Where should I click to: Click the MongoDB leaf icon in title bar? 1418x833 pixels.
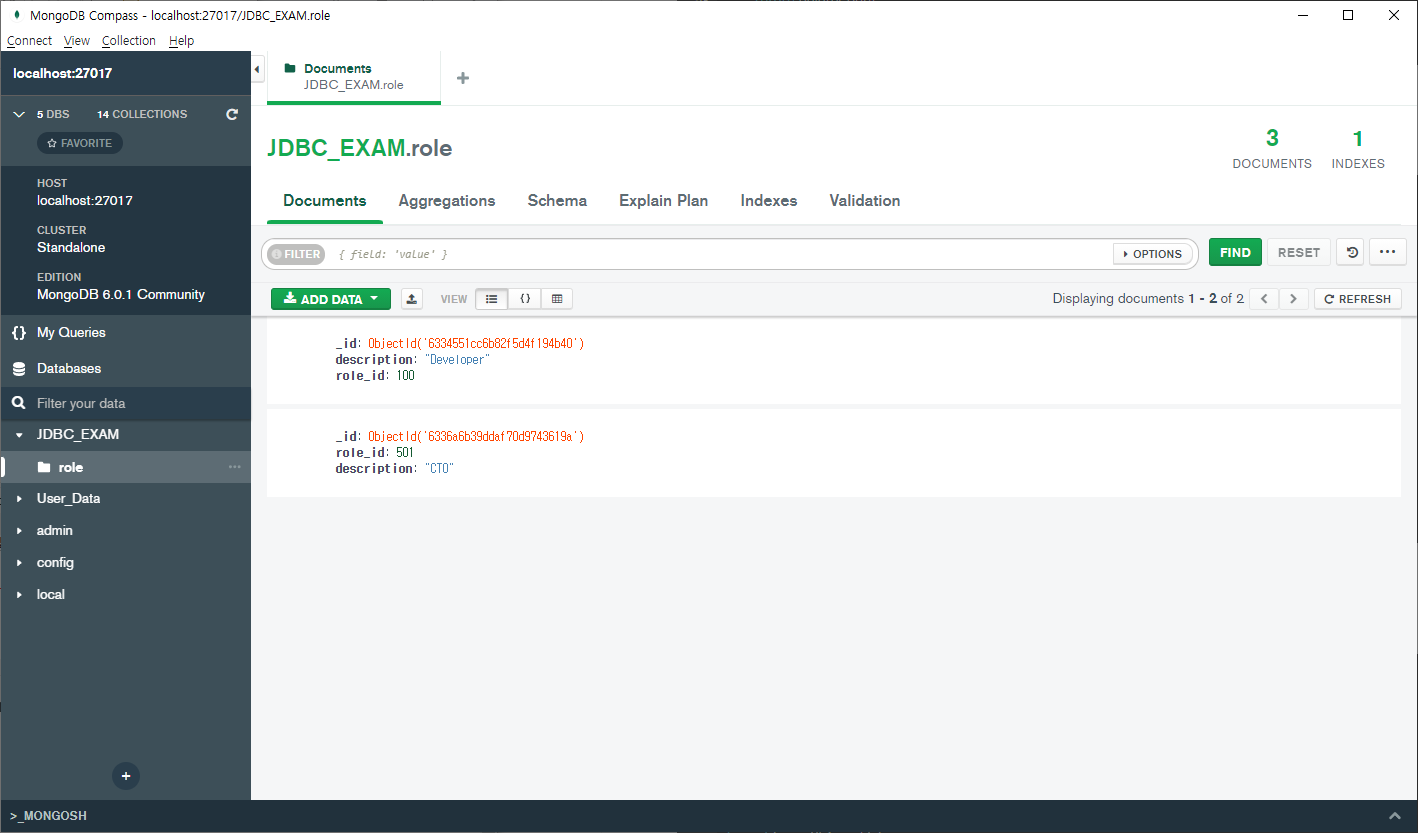[16, 15]
